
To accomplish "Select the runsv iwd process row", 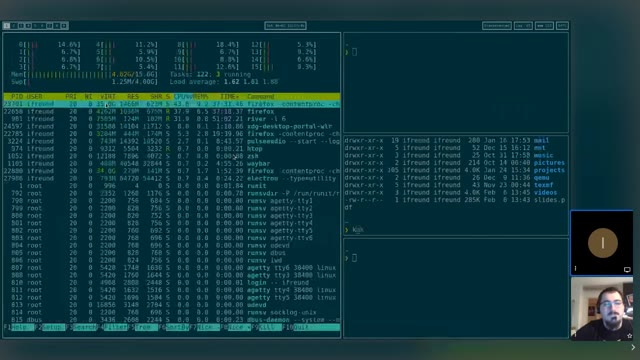I will pos(171,260).
